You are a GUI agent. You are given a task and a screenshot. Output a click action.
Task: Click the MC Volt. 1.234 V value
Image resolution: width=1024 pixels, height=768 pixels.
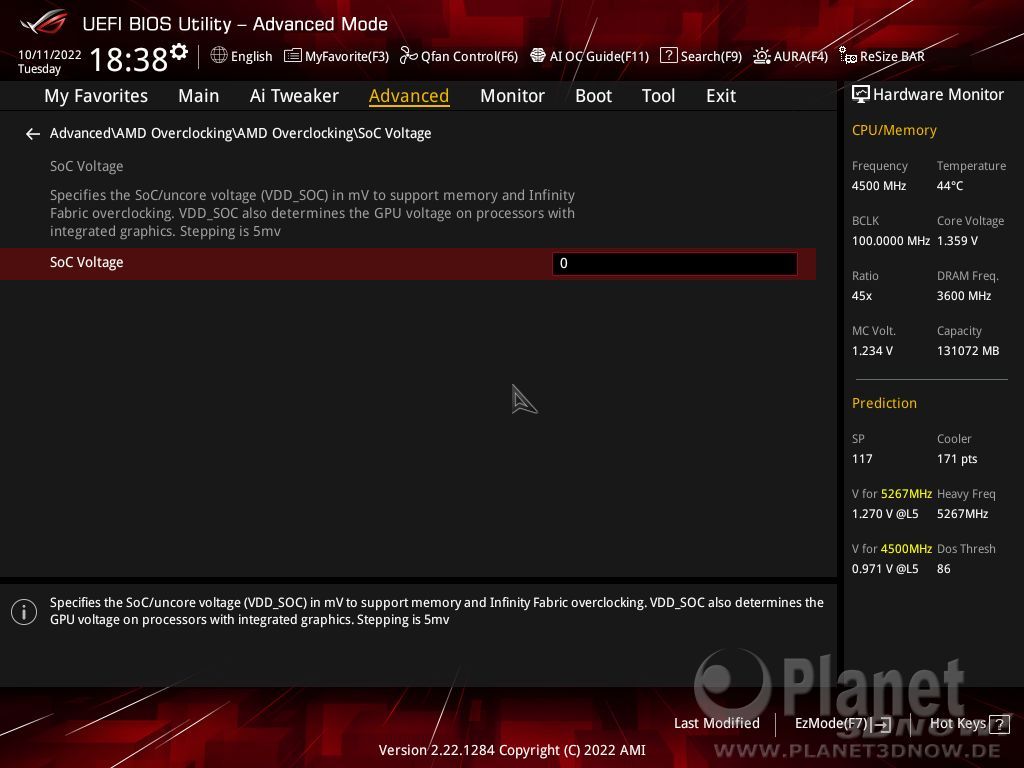[872, 351]
